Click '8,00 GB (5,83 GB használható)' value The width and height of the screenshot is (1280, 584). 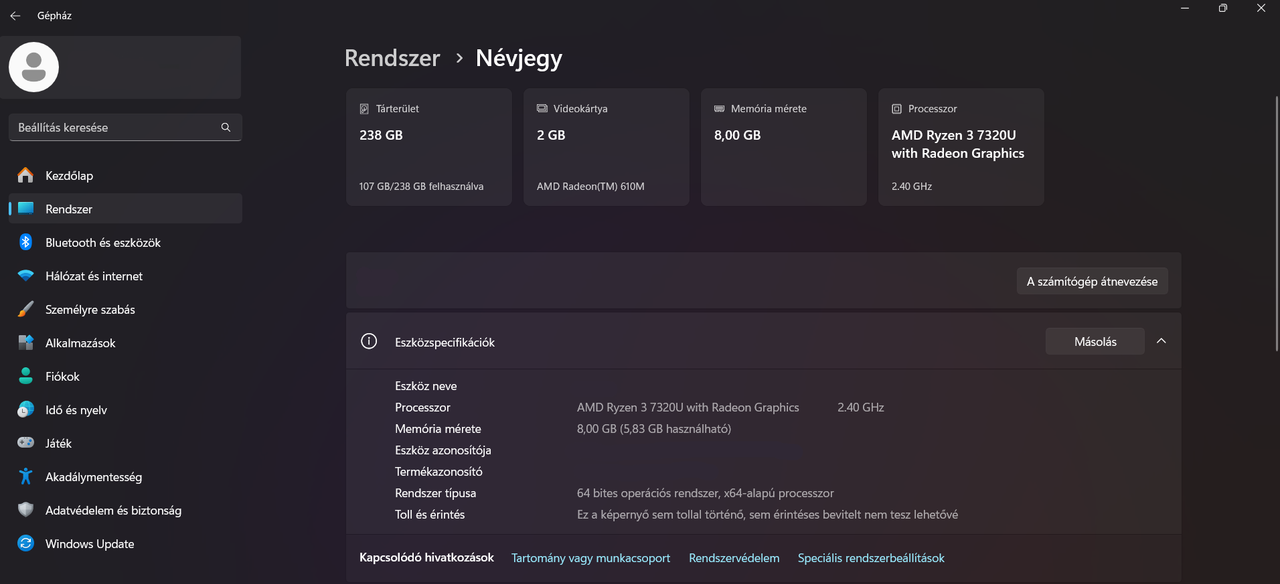(x=654, y=429)
